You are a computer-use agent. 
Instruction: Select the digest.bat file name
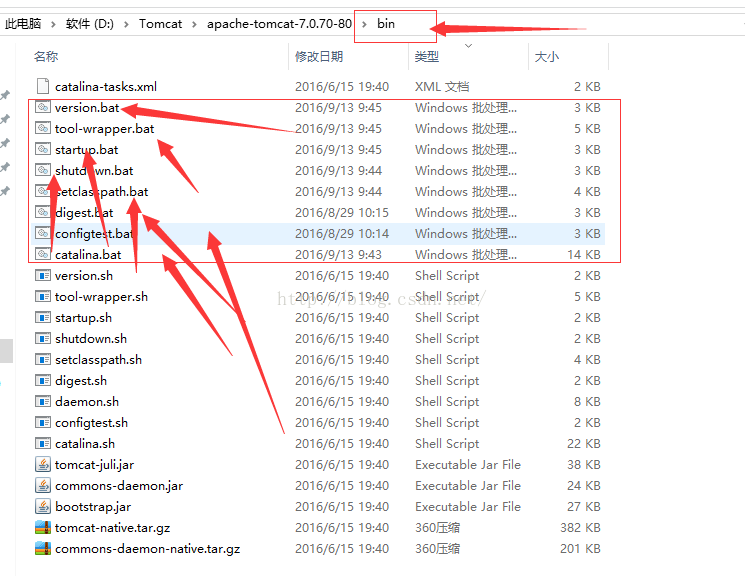(84, 212)
